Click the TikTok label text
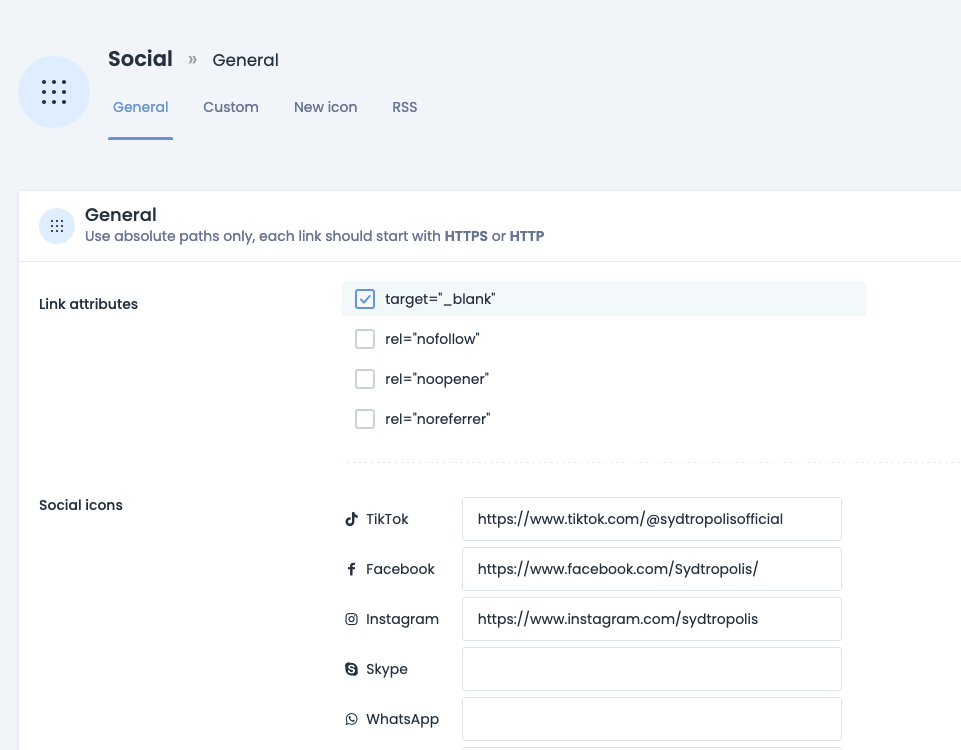This screenshot has height=750, width=961. (387, 519)
